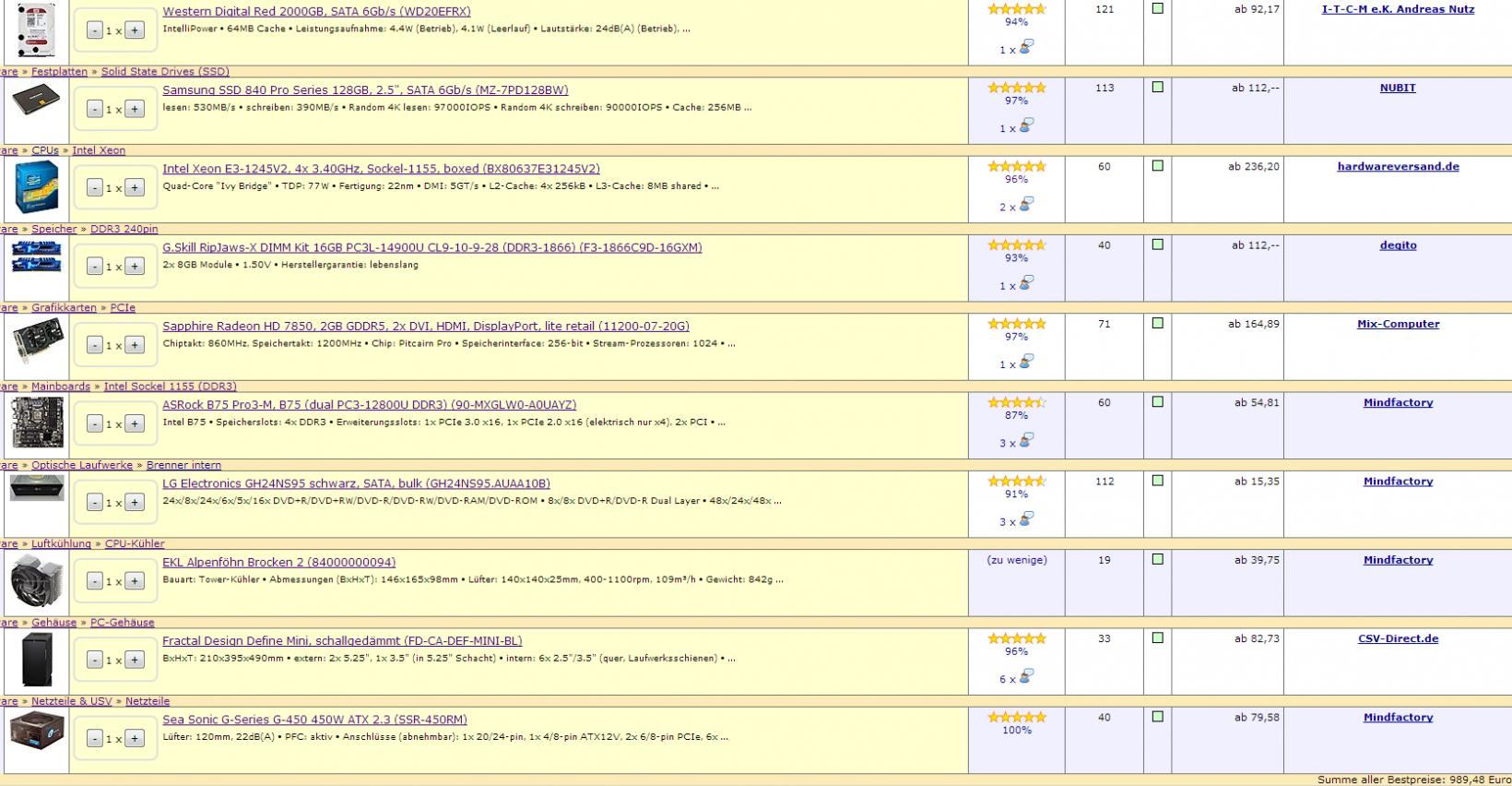Decrease quantity of EKL Alpenföhn Brocken 2 with minus
This screenshot has width=1512, height=786.
[x=95, y=581]
